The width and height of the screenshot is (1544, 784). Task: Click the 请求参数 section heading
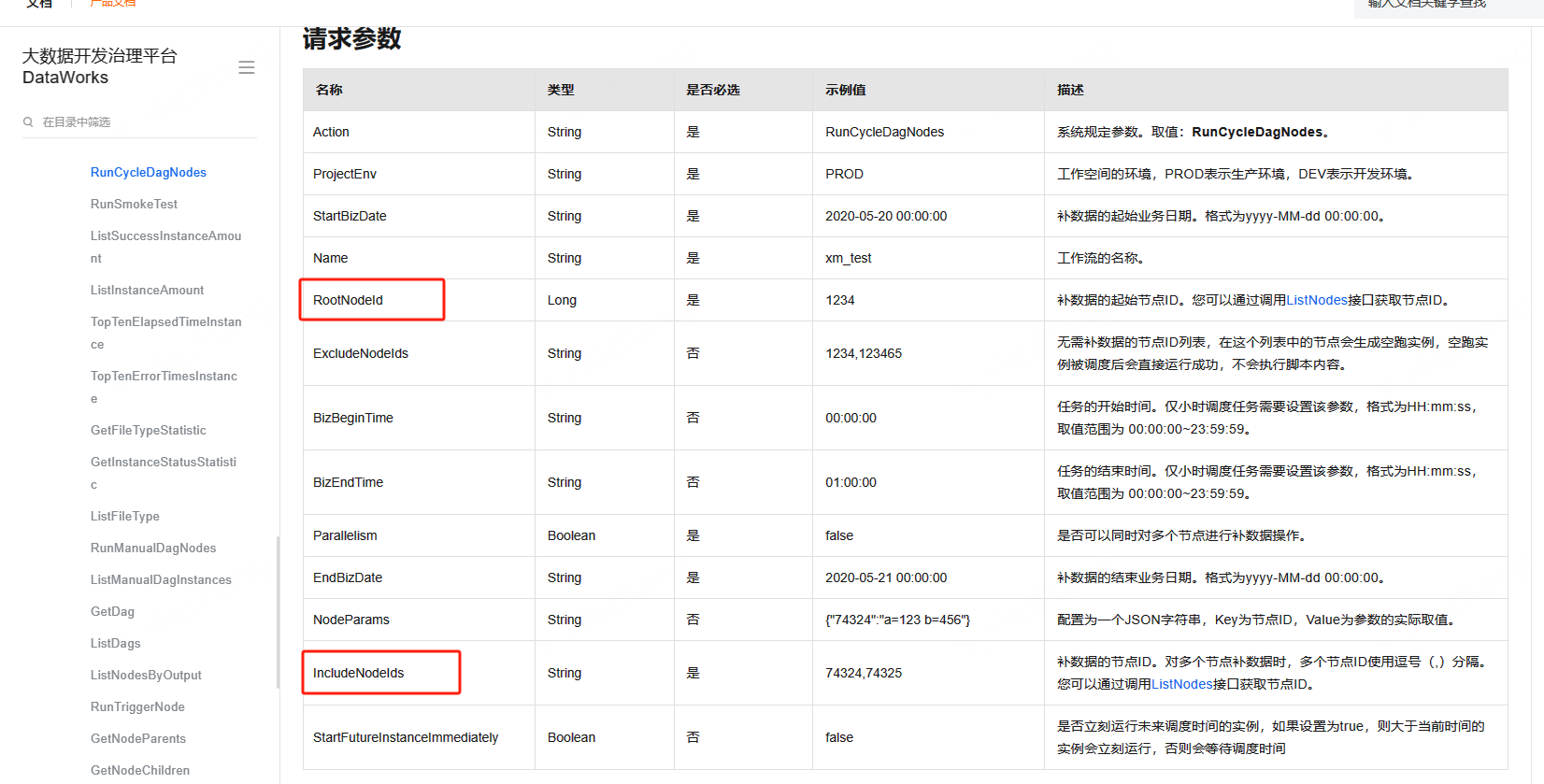coord(351,38)
